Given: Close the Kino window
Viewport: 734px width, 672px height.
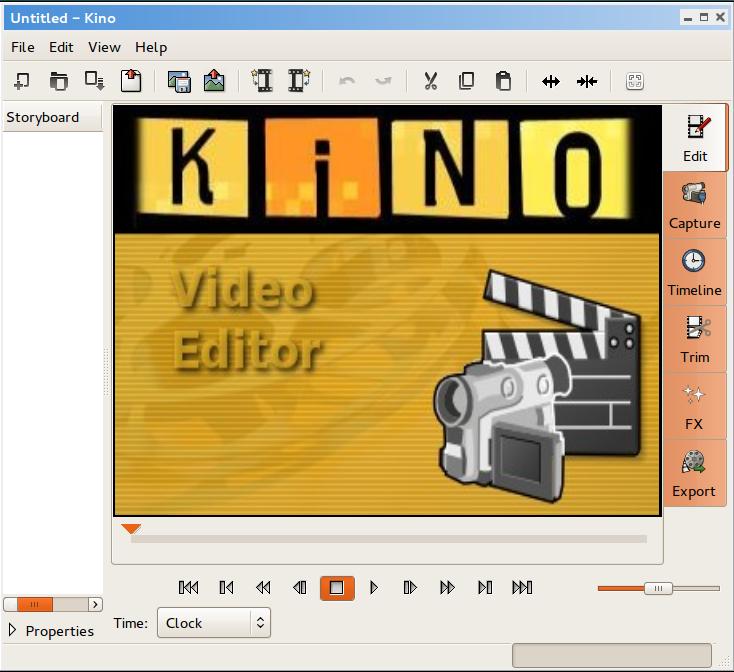Looking at the screenshot, I should pyautogui.click(x=720, y=18).
